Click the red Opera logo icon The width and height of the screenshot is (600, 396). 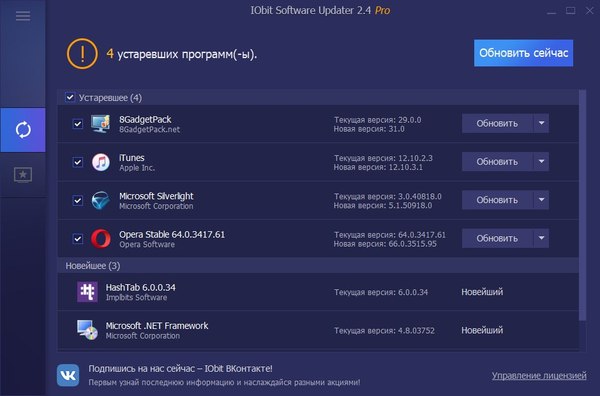point(101,238)
